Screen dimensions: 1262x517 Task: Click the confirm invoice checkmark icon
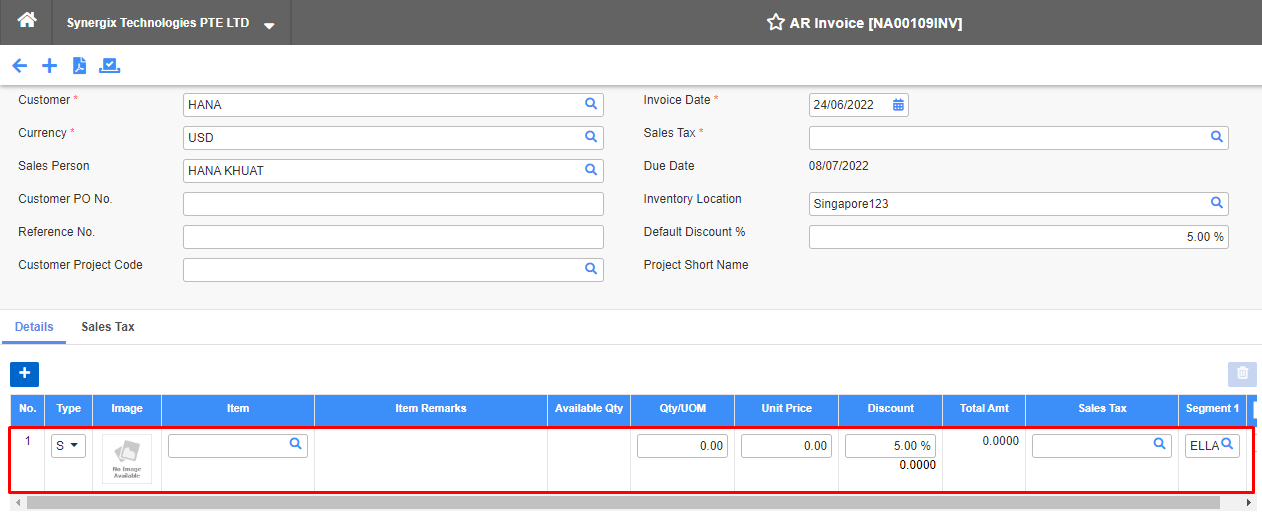pos(109,66)
